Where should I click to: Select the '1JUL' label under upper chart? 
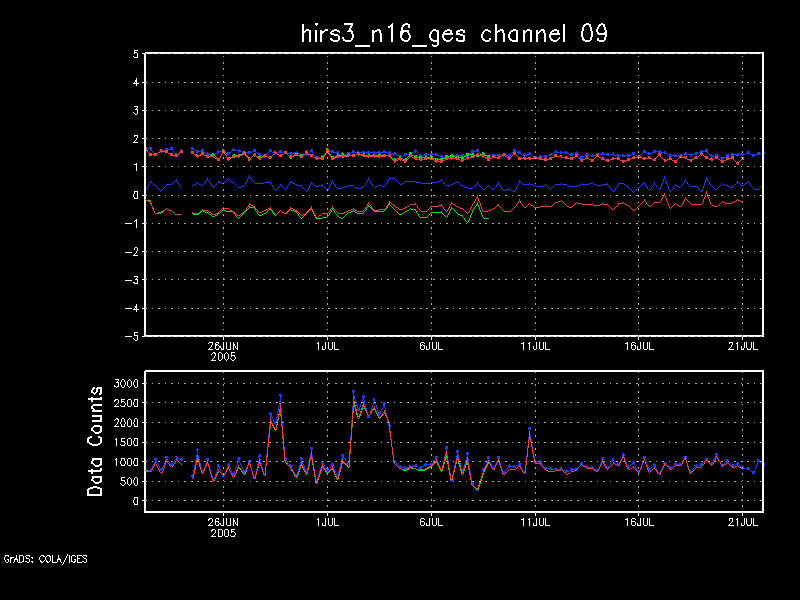(x=327, y=346)
